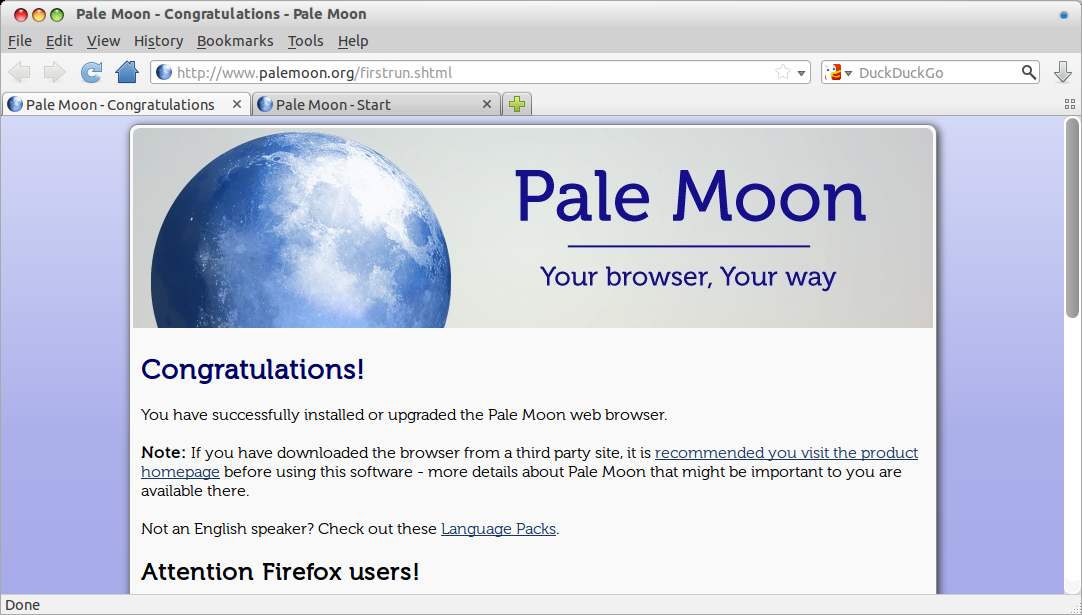The height and width of the screenshot is (615, 1082).
Task: Open the home page via house icon
Action: click(x=127, y=72)
